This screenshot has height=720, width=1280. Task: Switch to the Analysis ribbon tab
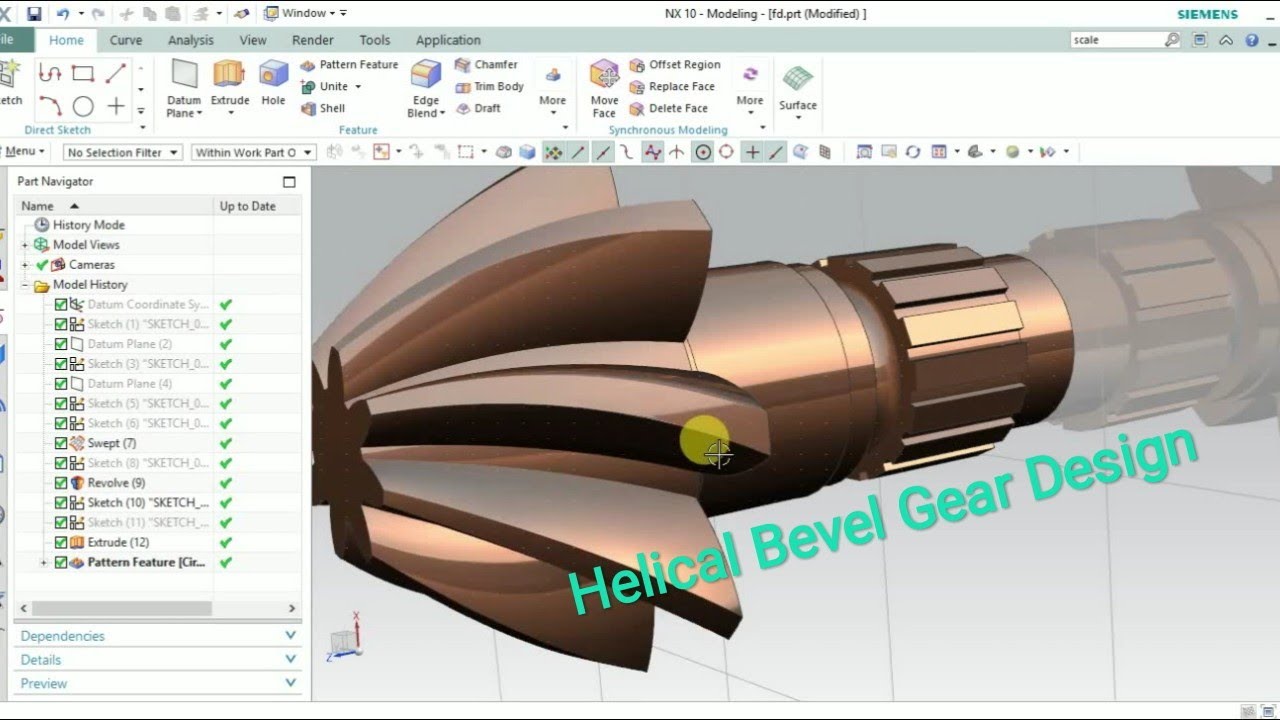(191, 40)
